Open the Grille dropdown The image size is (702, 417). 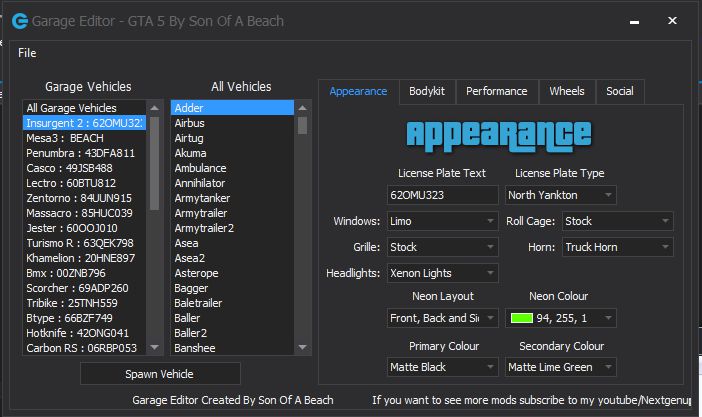click(x=442, y=247)
